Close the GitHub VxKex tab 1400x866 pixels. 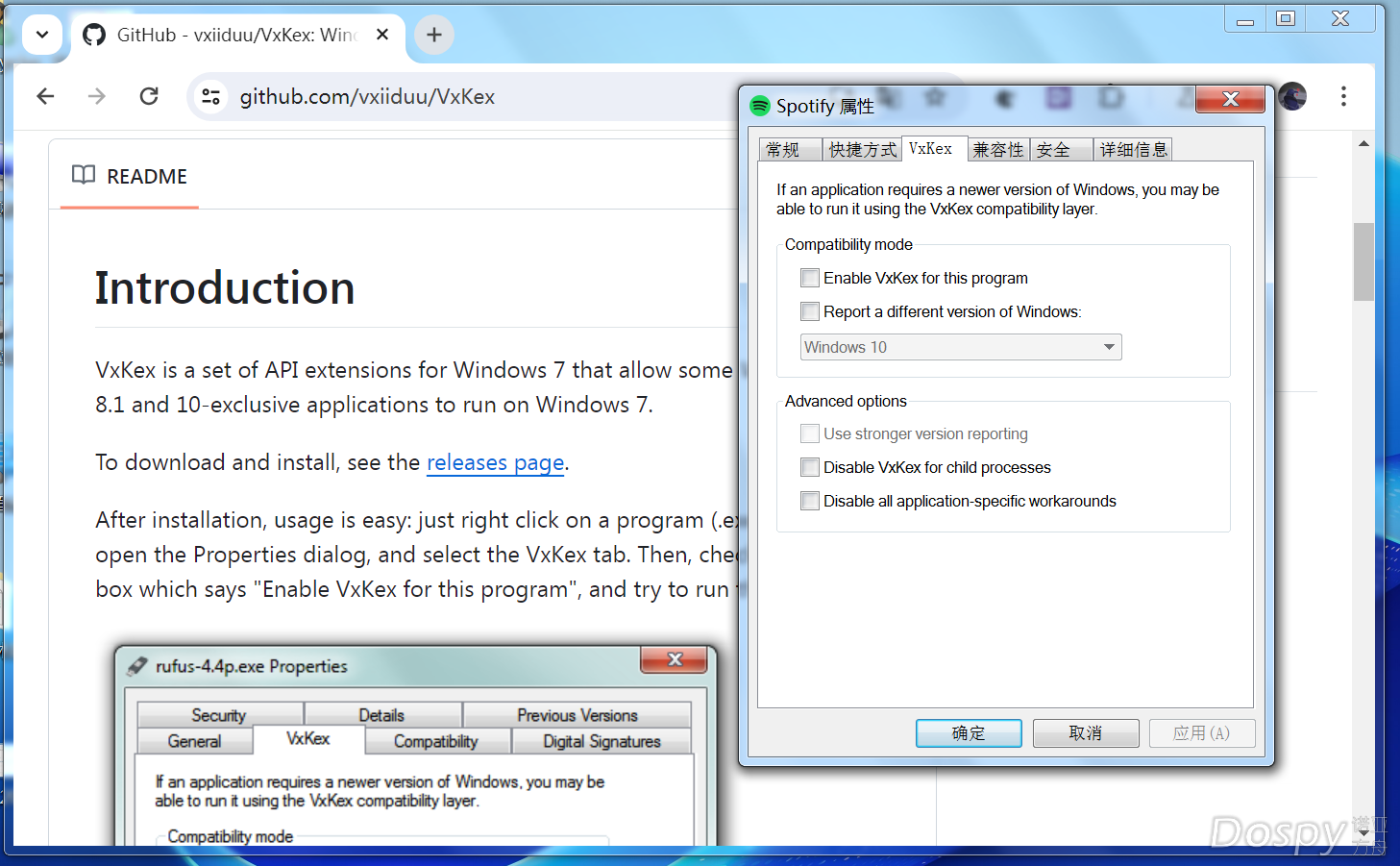(382, 35)
